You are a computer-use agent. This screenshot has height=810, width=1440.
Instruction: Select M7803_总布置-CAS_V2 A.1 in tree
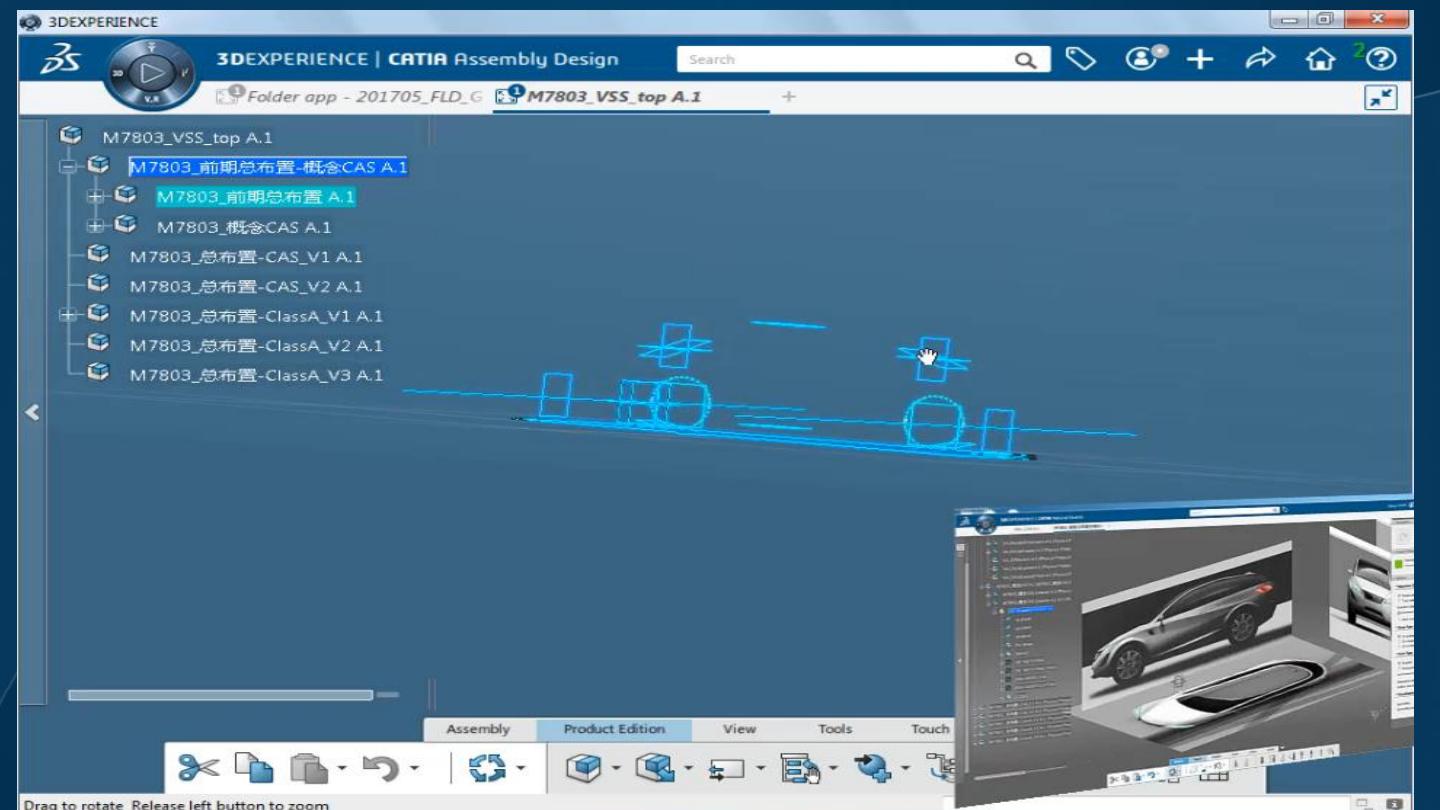pyautogui.click(x=245, y=287)
